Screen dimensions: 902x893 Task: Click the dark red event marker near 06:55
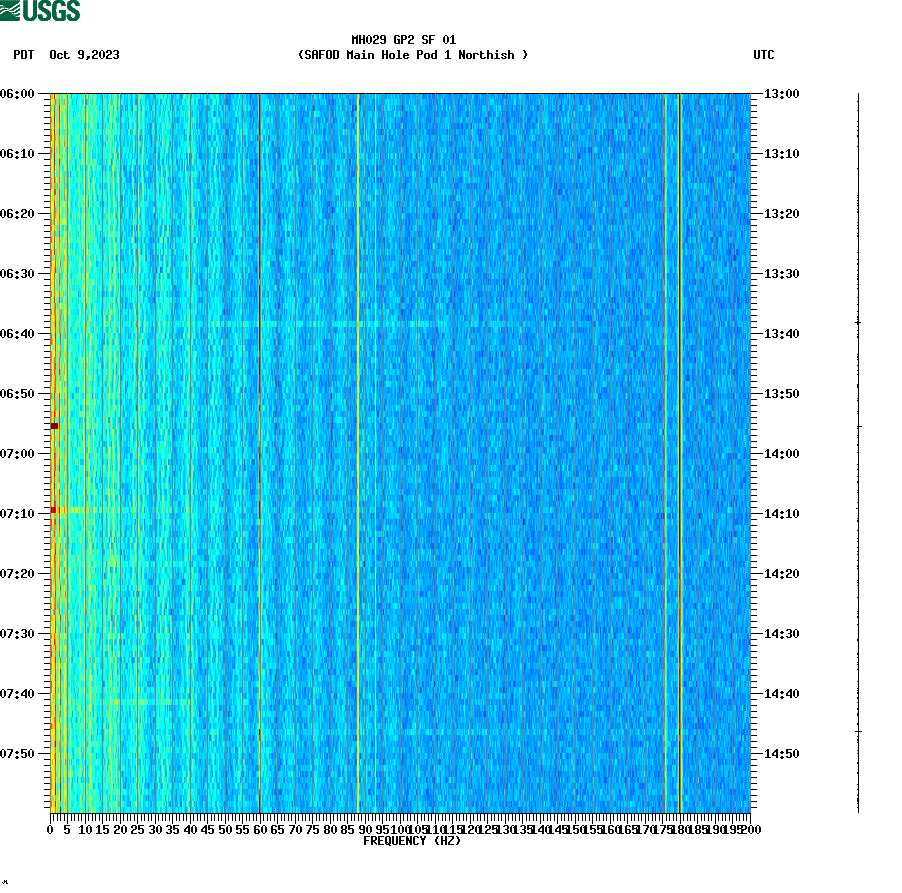coord(55,425)
